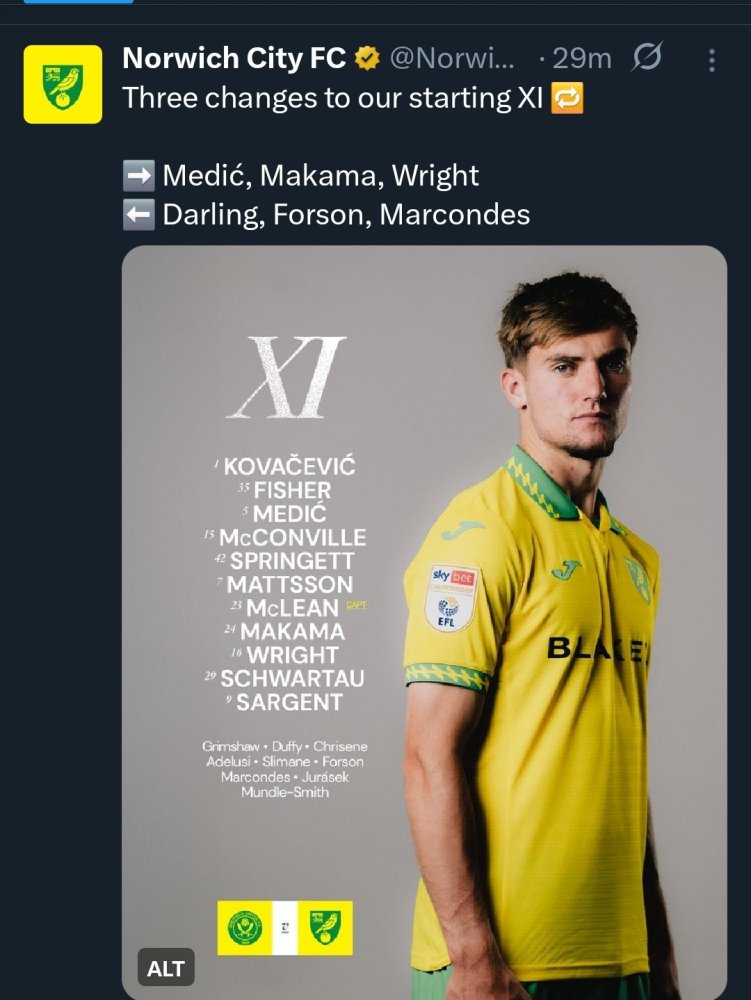
Task: Click the large XI heading on graphic
Action: (x=288, y=377)
